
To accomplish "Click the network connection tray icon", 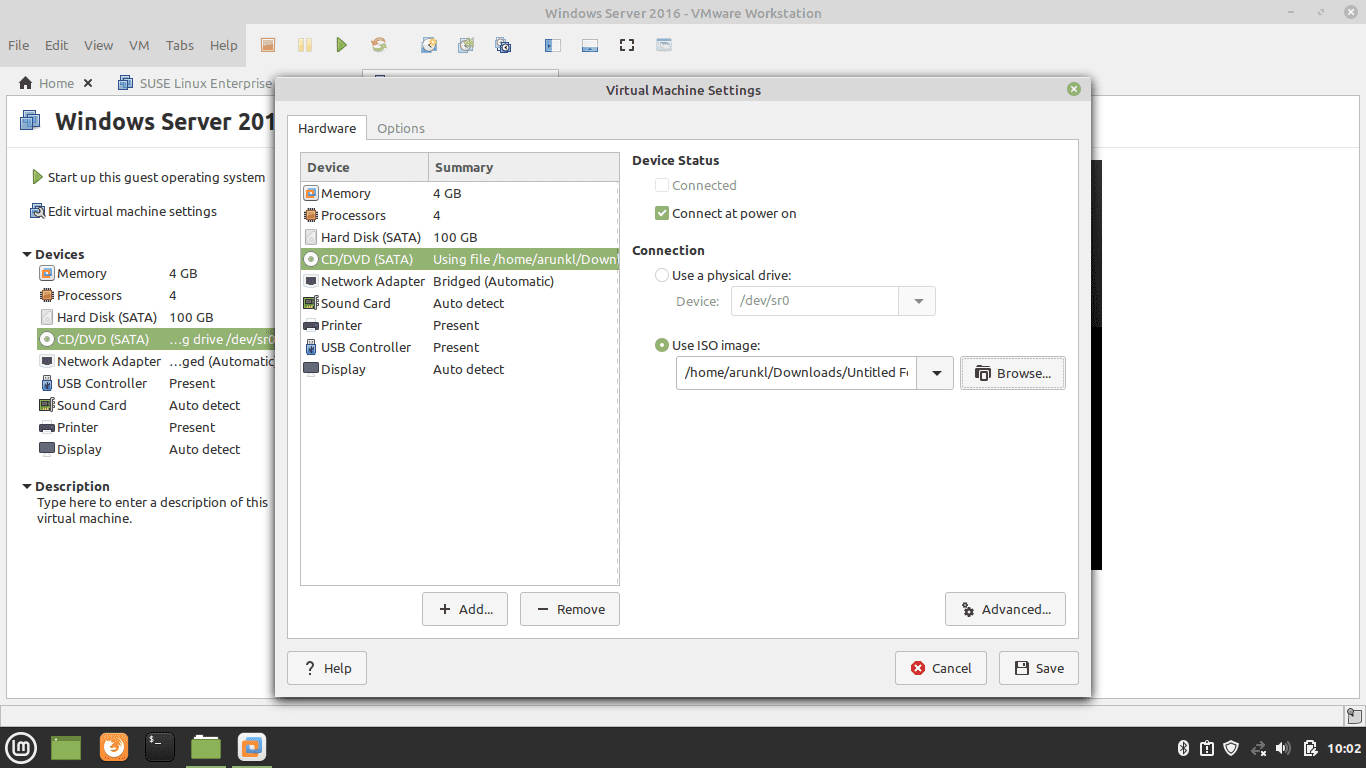I will [x=1258, y=747].
